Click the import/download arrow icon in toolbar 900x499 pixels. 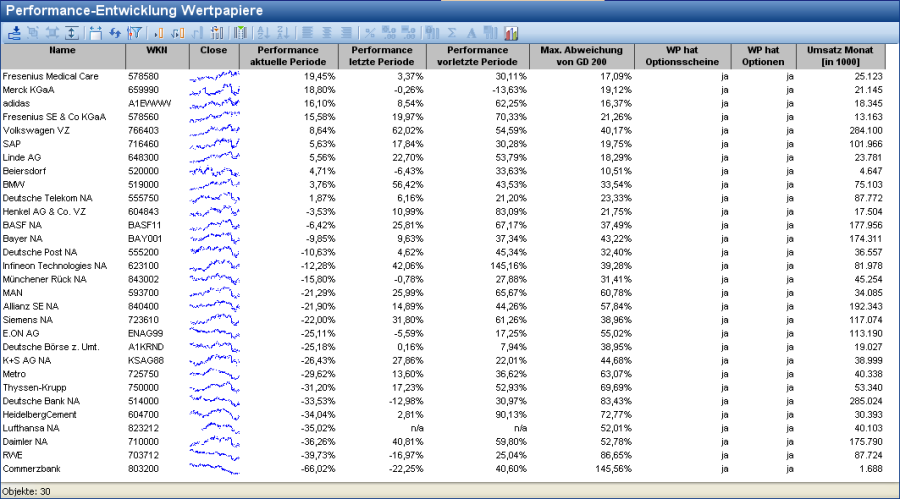coord(14,33)
